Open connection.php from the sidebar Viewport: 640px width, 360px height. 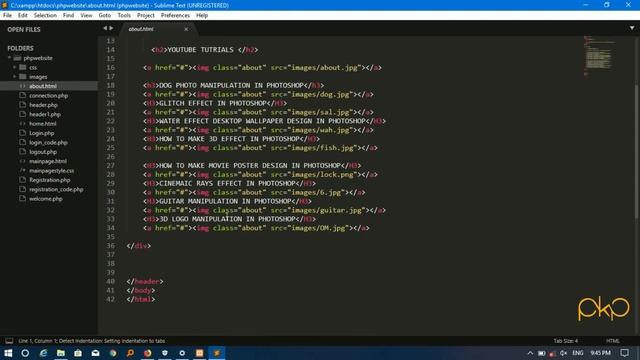49,96
